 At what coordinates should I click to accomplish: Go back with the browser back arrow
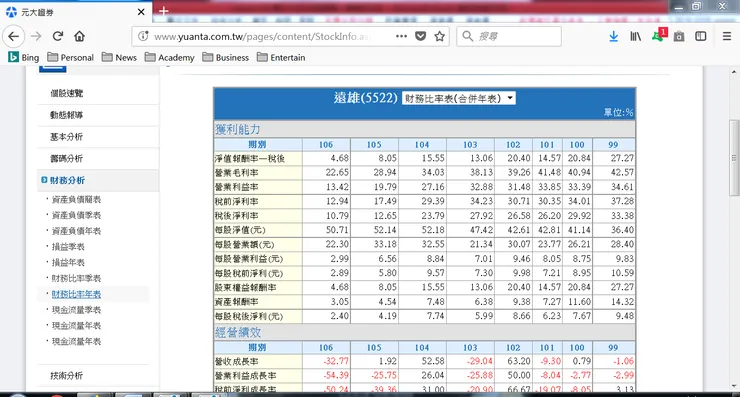pyautogui.click(x=14, y=36)
